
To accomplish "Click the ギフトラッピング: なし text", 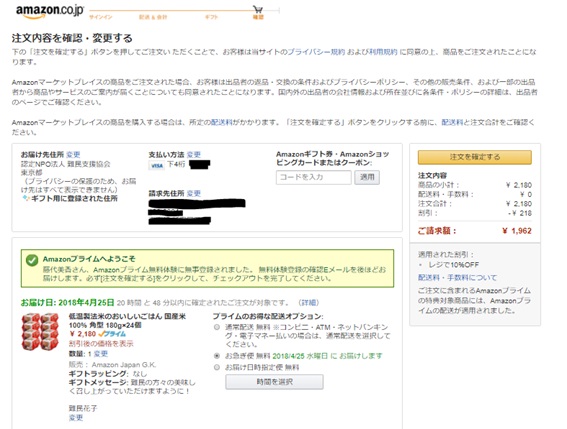I will click(108, 373).
